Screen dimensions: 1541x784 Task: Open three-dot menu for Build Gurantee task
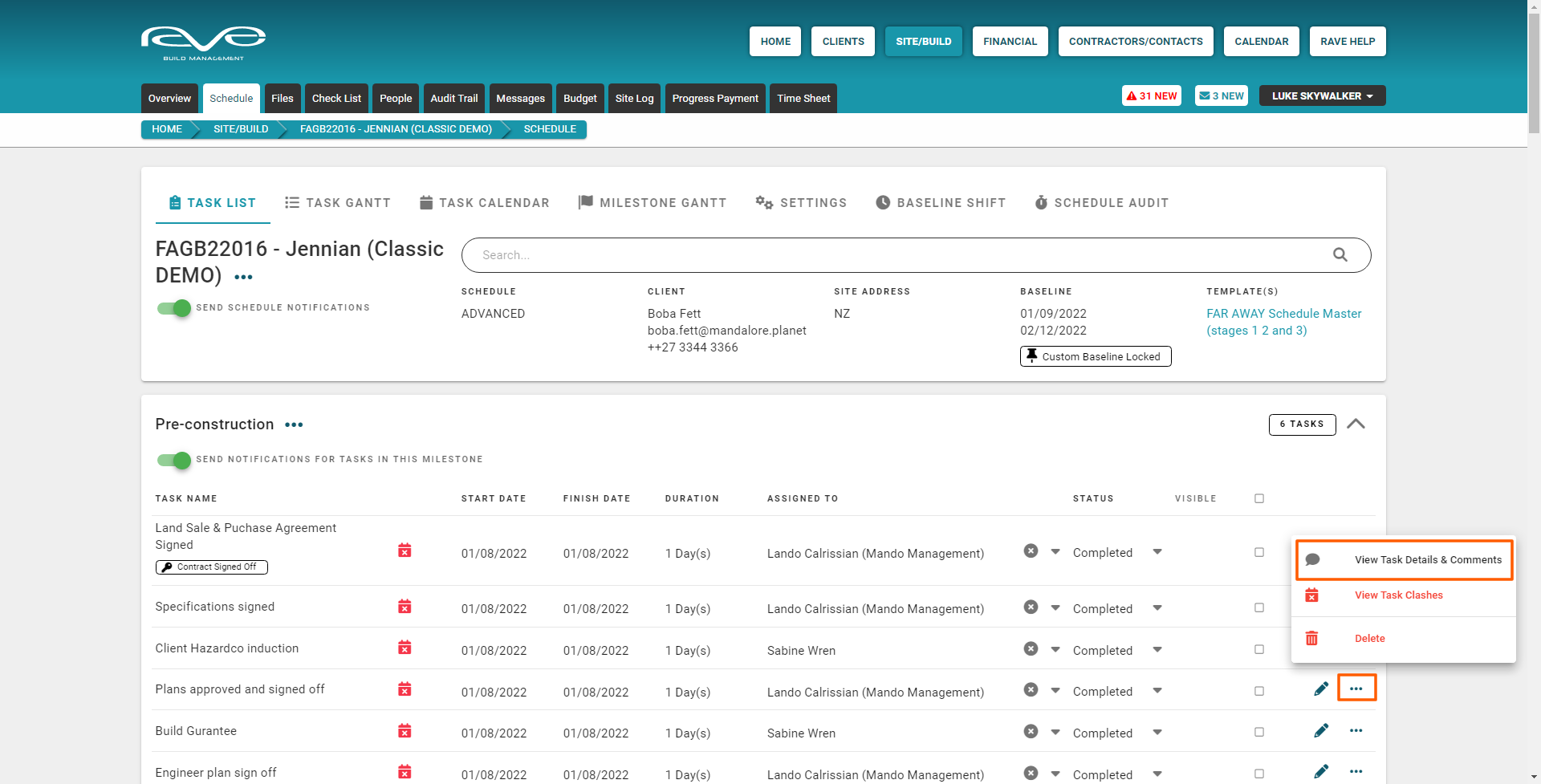[x=1356, y=731]
